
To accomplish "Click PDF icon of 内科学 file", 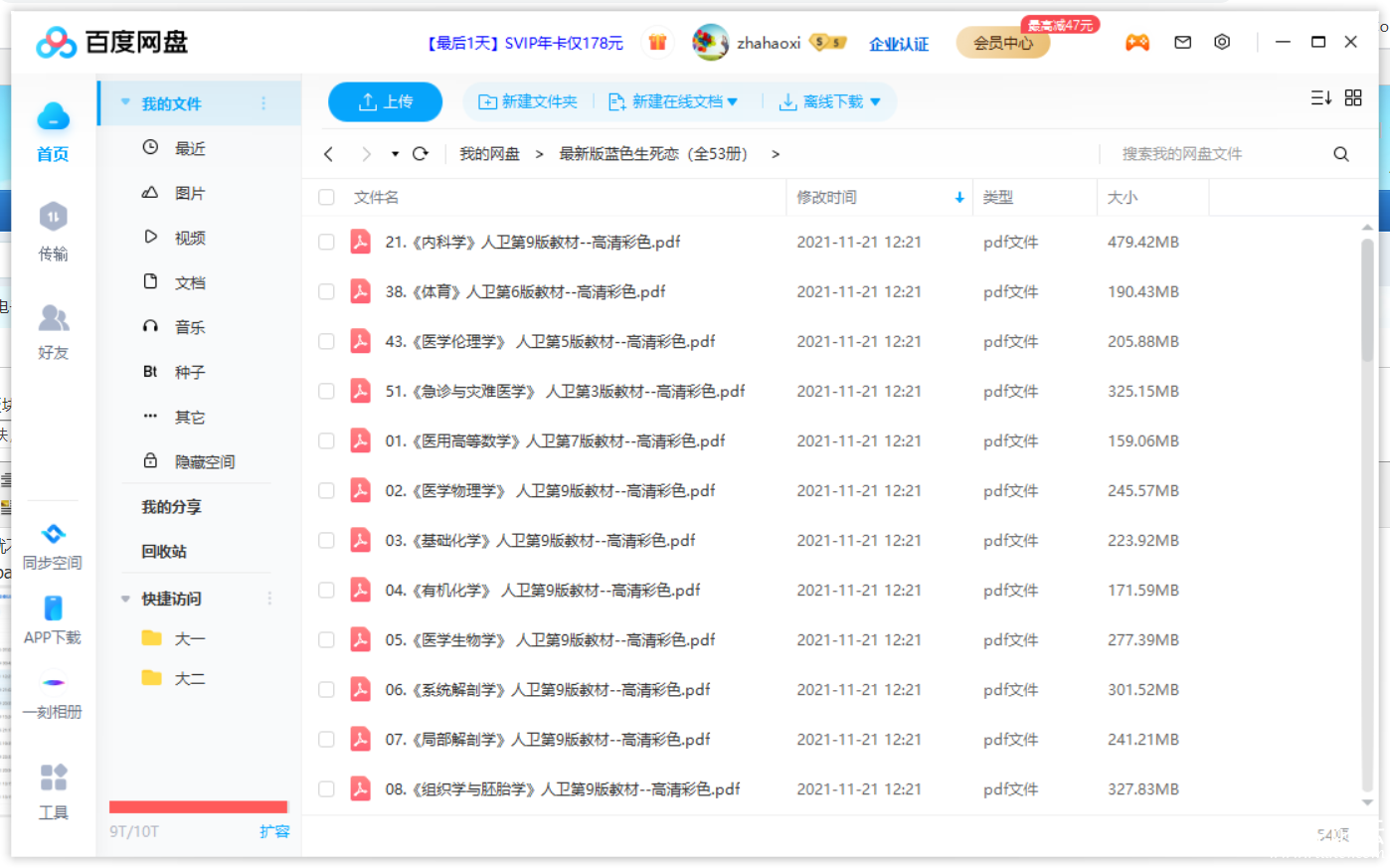I will coord(360,242).
